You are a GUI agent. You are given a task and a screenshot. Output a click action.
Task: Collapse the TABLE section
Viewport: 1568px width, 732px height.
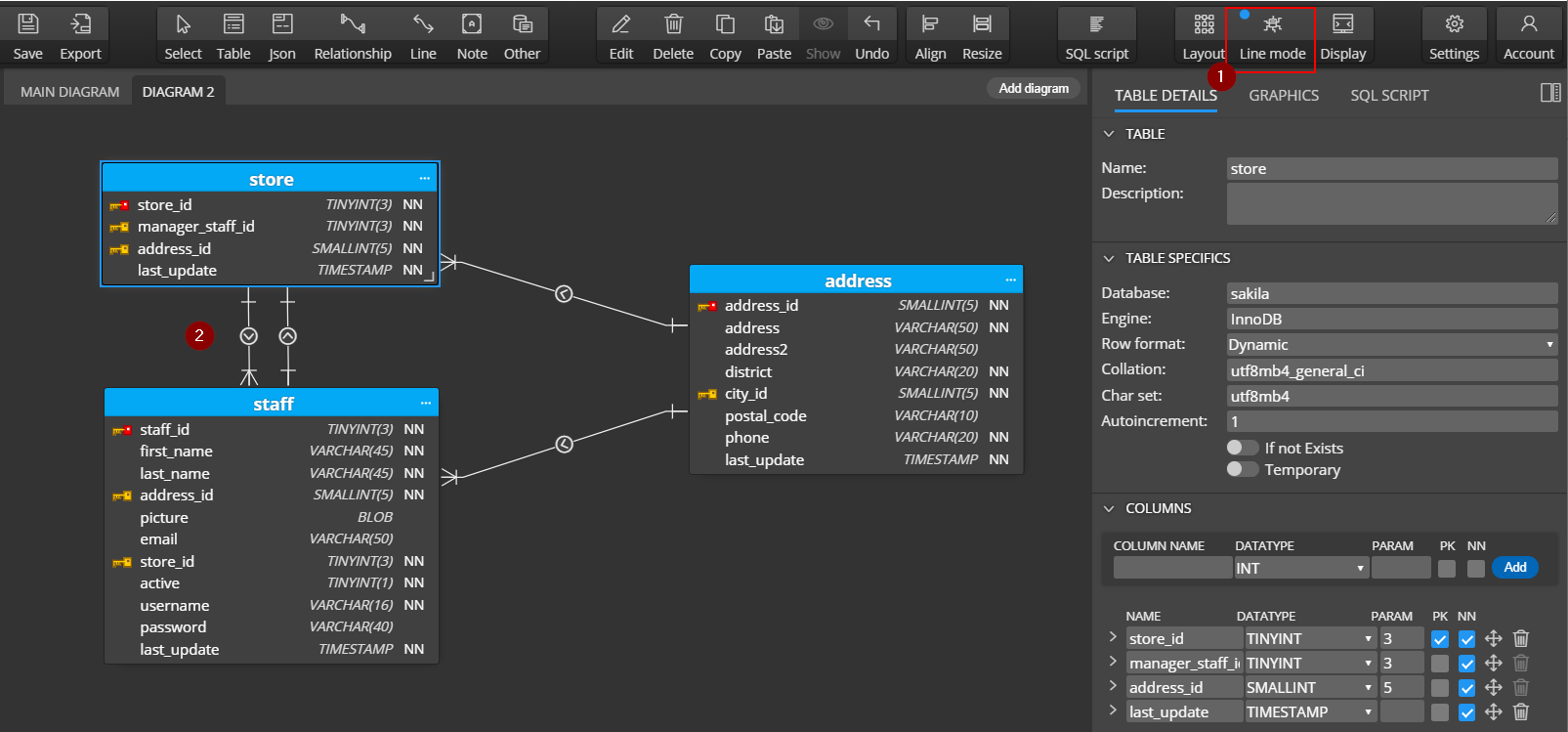[1109, 134]
